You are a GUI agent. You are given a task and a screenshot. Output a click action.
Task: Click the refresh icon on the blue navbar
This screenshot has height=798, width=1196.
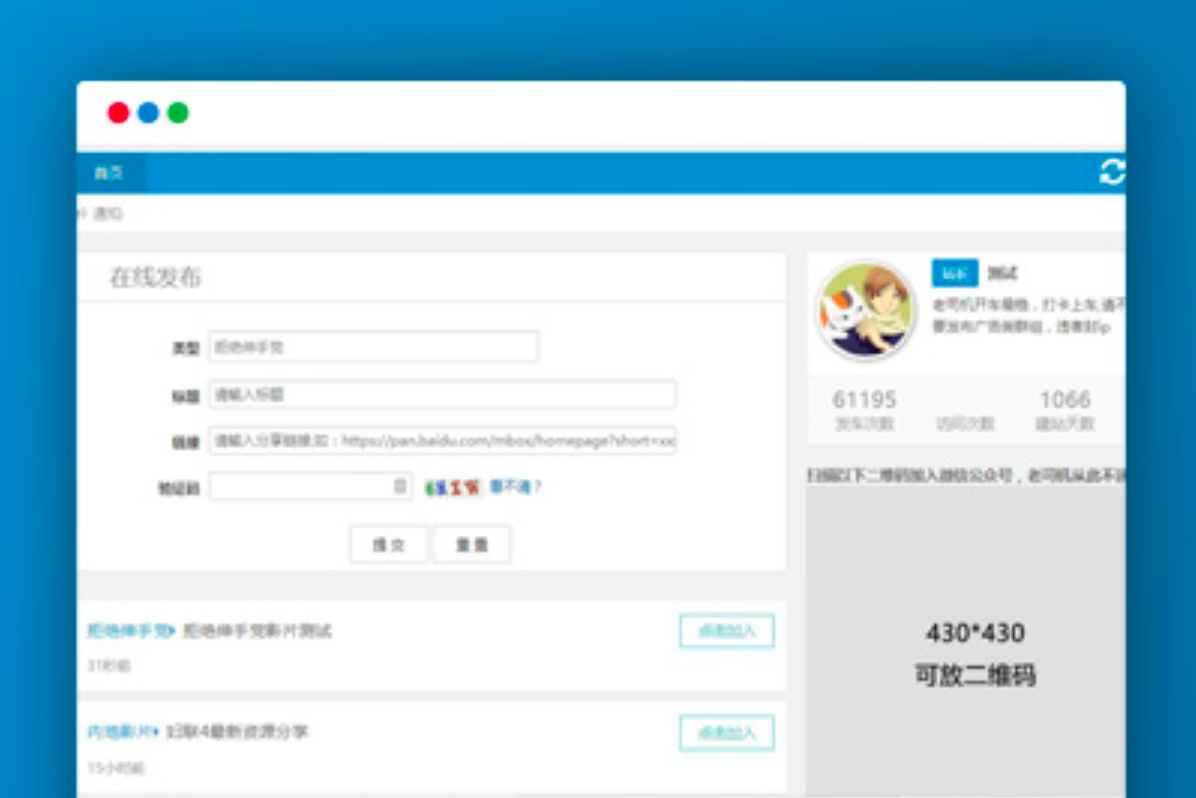tap(1113, 172)
